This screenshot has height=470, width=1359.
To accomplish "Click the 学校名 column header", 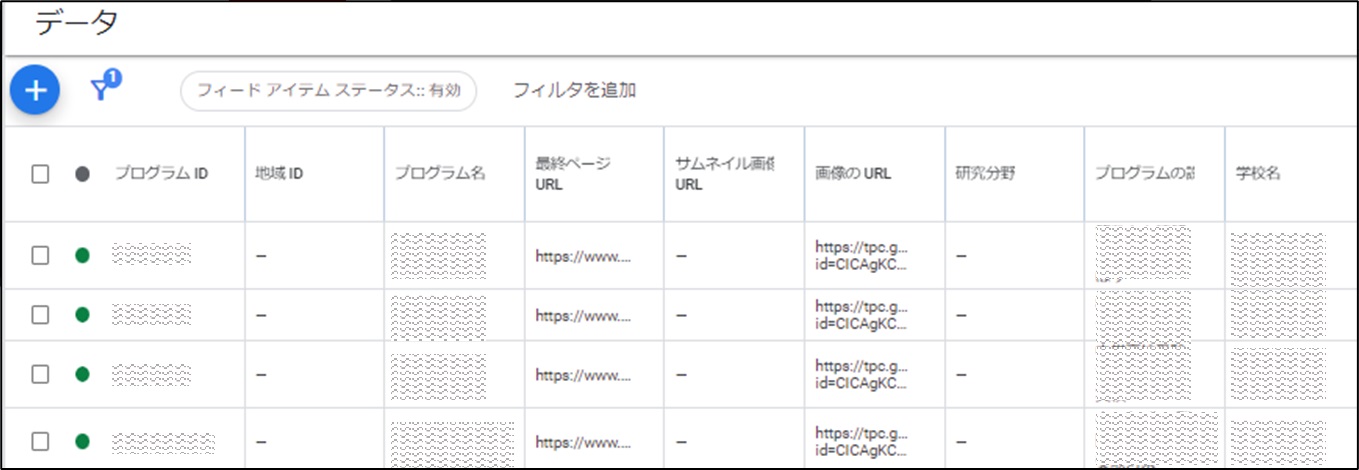I will coord(1258,174).
